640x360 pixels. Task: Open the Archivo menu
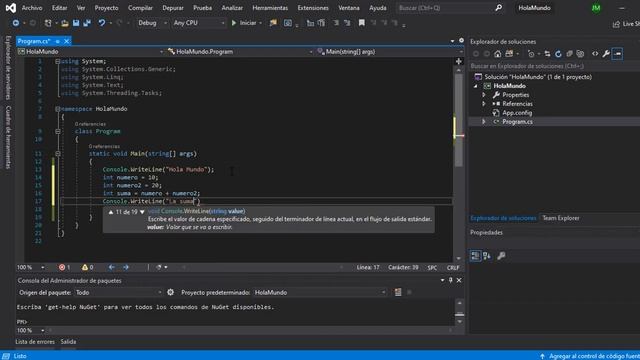point(32,8)
